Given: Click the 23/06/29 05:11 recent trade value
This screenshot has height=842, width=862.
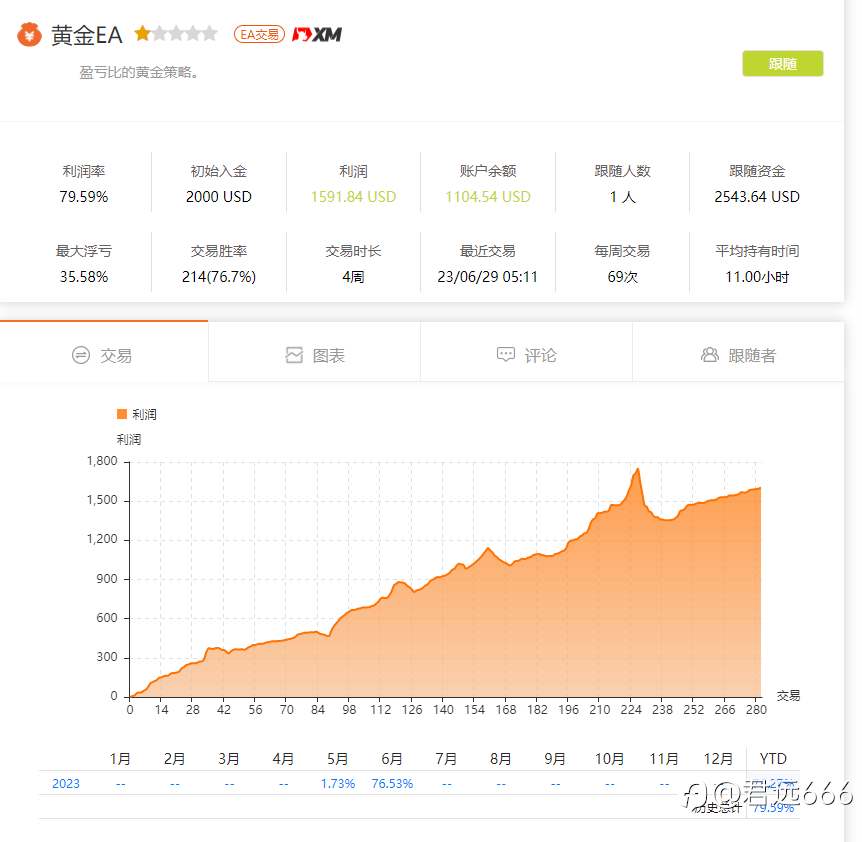Looking at the screenshot, I should pos(488,276).
